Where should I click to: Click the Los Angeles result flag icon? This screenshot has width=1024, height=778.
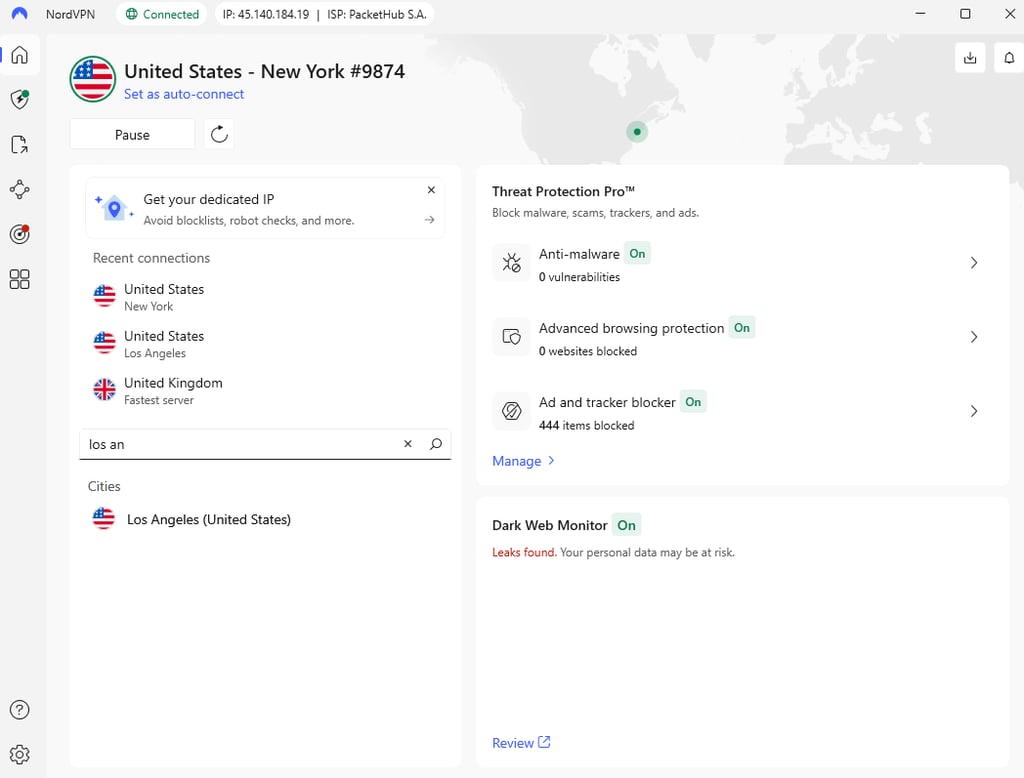[x=103, y=519]
